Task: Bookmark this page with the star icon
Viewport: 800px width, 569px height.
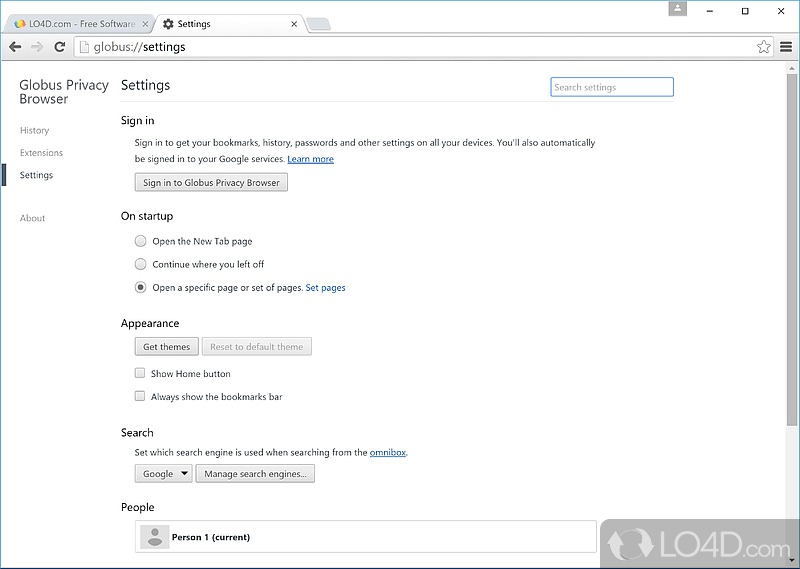Action: coord(764,46)
